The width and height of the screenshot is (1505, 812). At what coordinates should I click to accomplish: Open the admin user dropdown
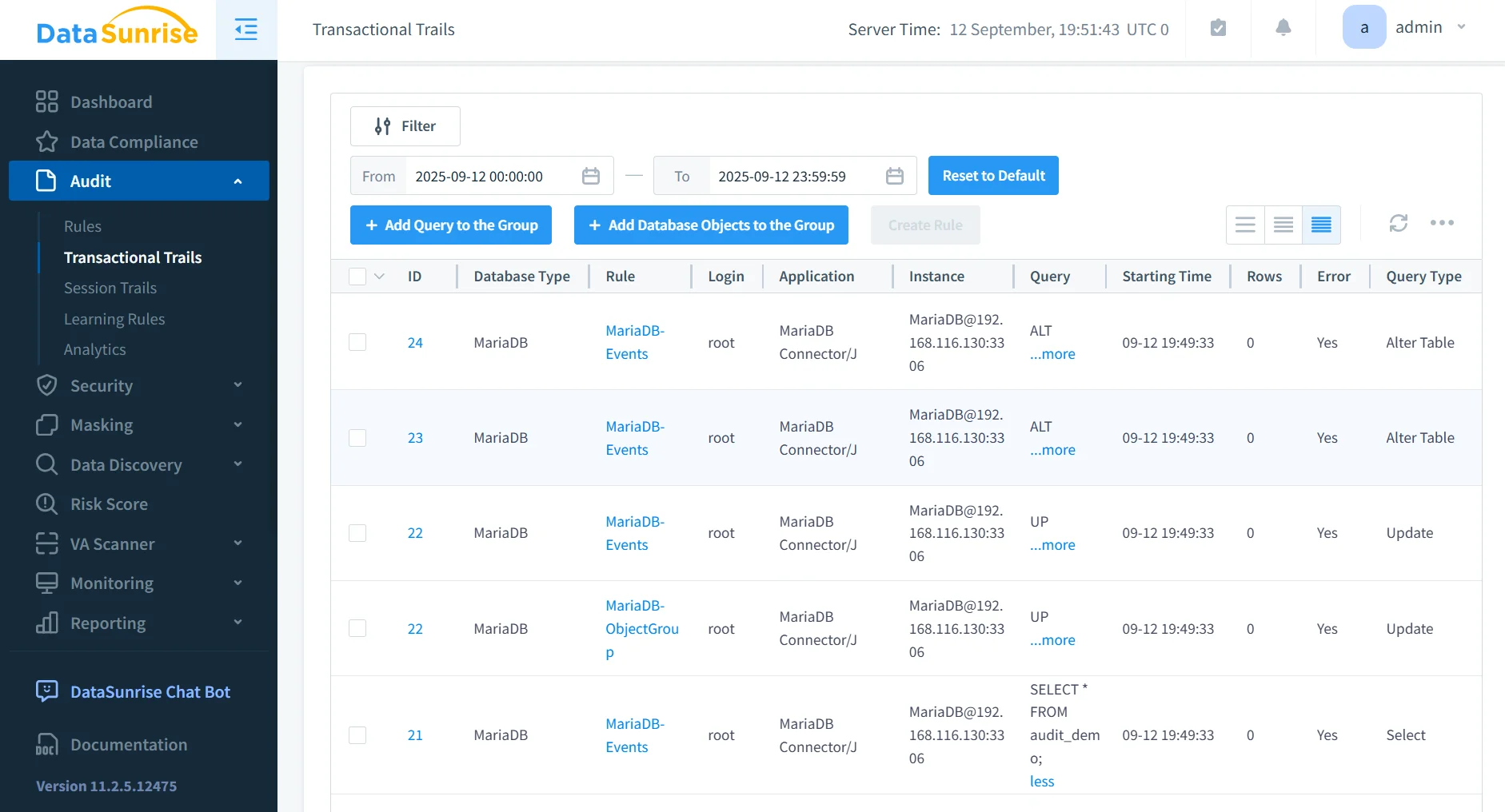[1407, 28]
